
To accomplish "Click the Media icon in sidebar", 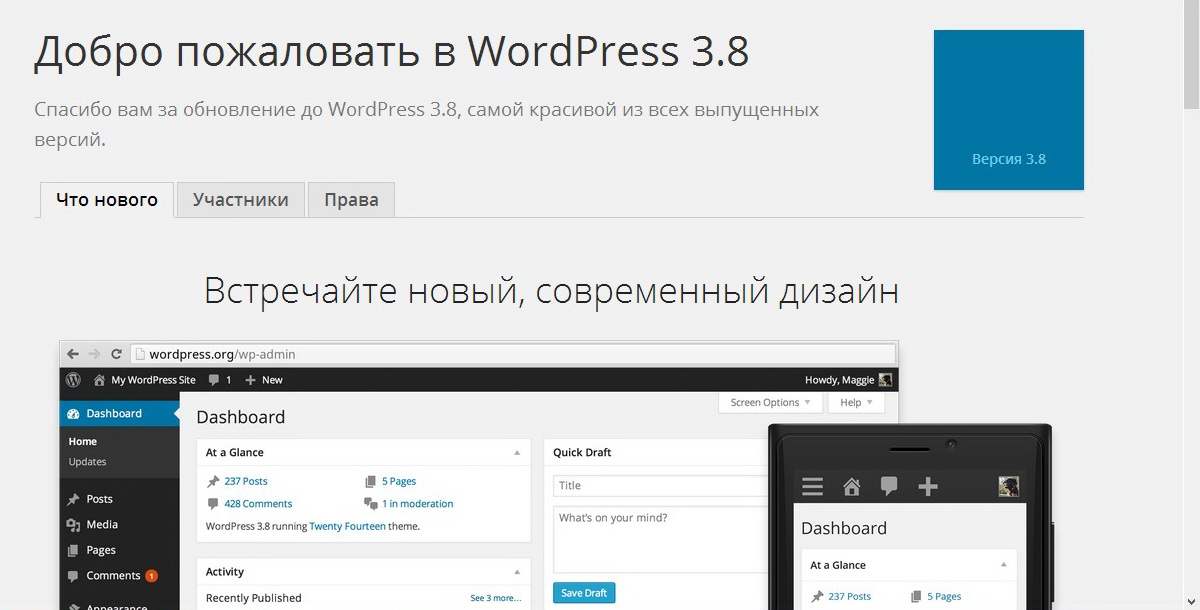I will [73, 524].
